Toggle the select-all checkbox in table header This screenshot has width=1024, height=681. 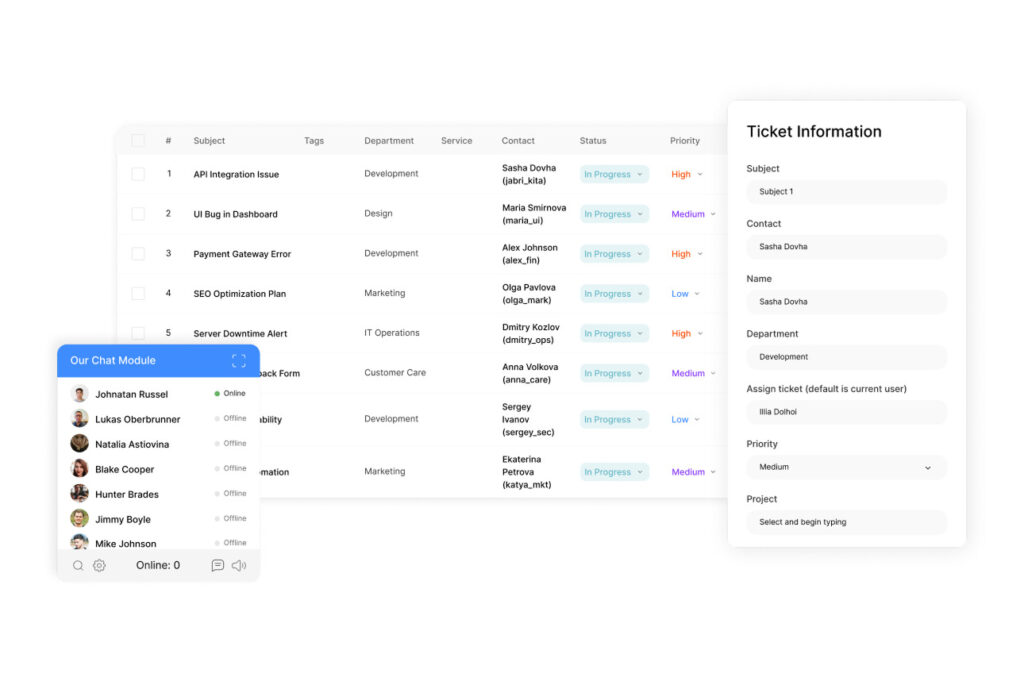[138, 141]
